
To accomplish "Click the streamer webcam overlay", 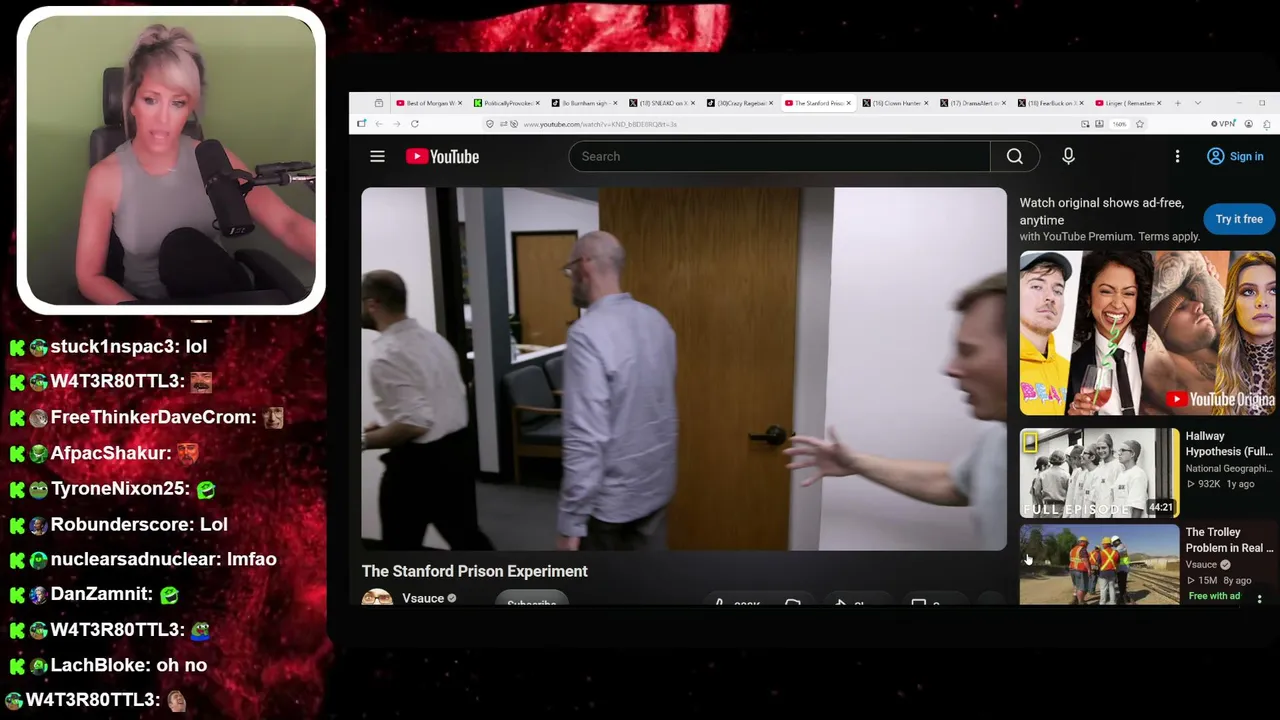I will (171, 160).
